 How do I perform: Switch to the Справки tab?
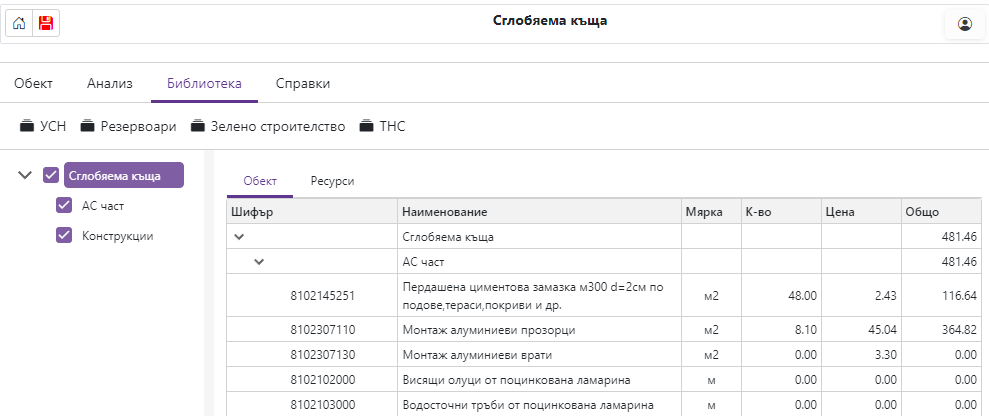pos(303,84)
